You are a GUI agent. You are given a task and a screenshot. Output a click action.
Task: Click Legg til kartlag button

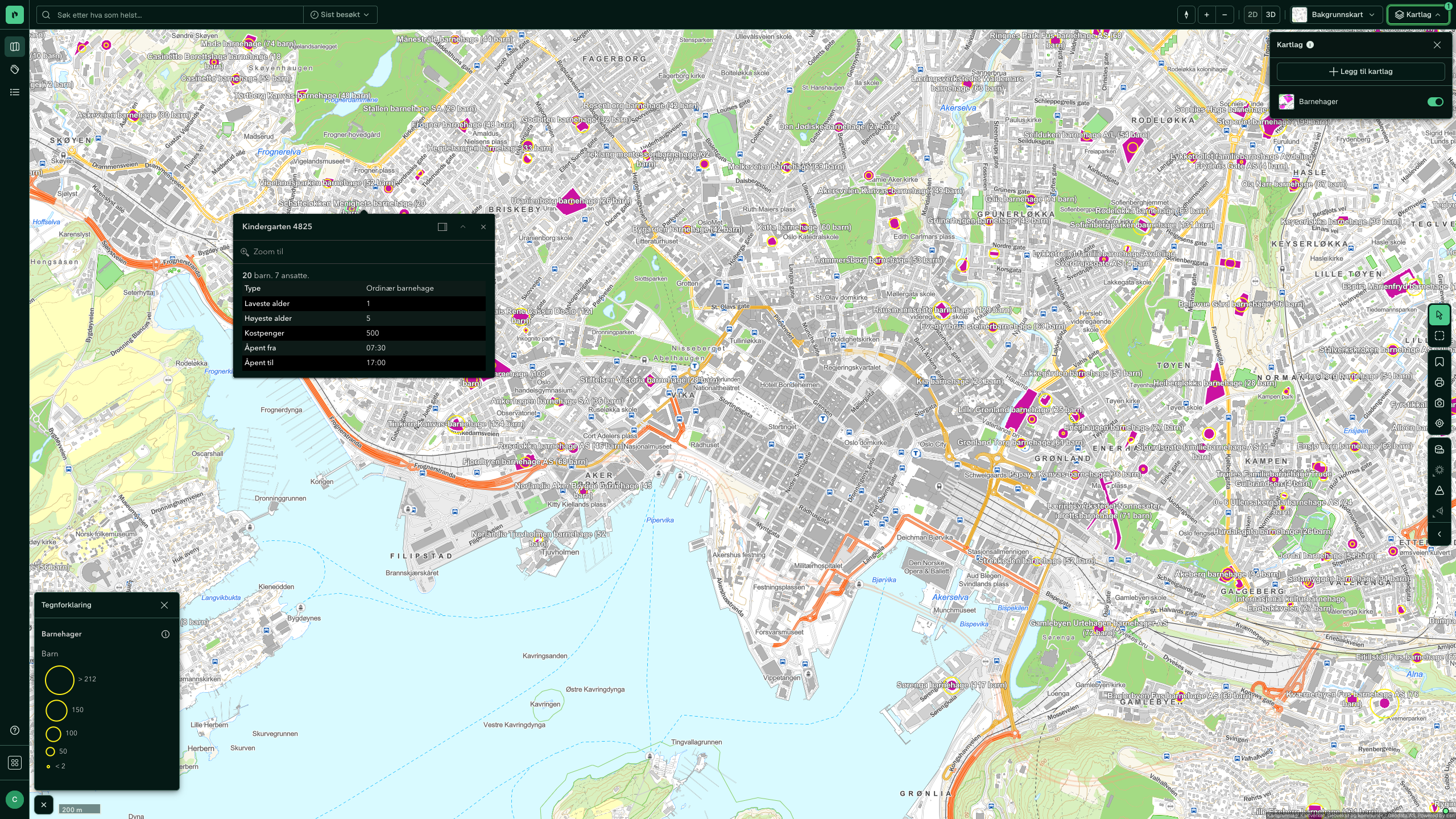coord(1360,72)
